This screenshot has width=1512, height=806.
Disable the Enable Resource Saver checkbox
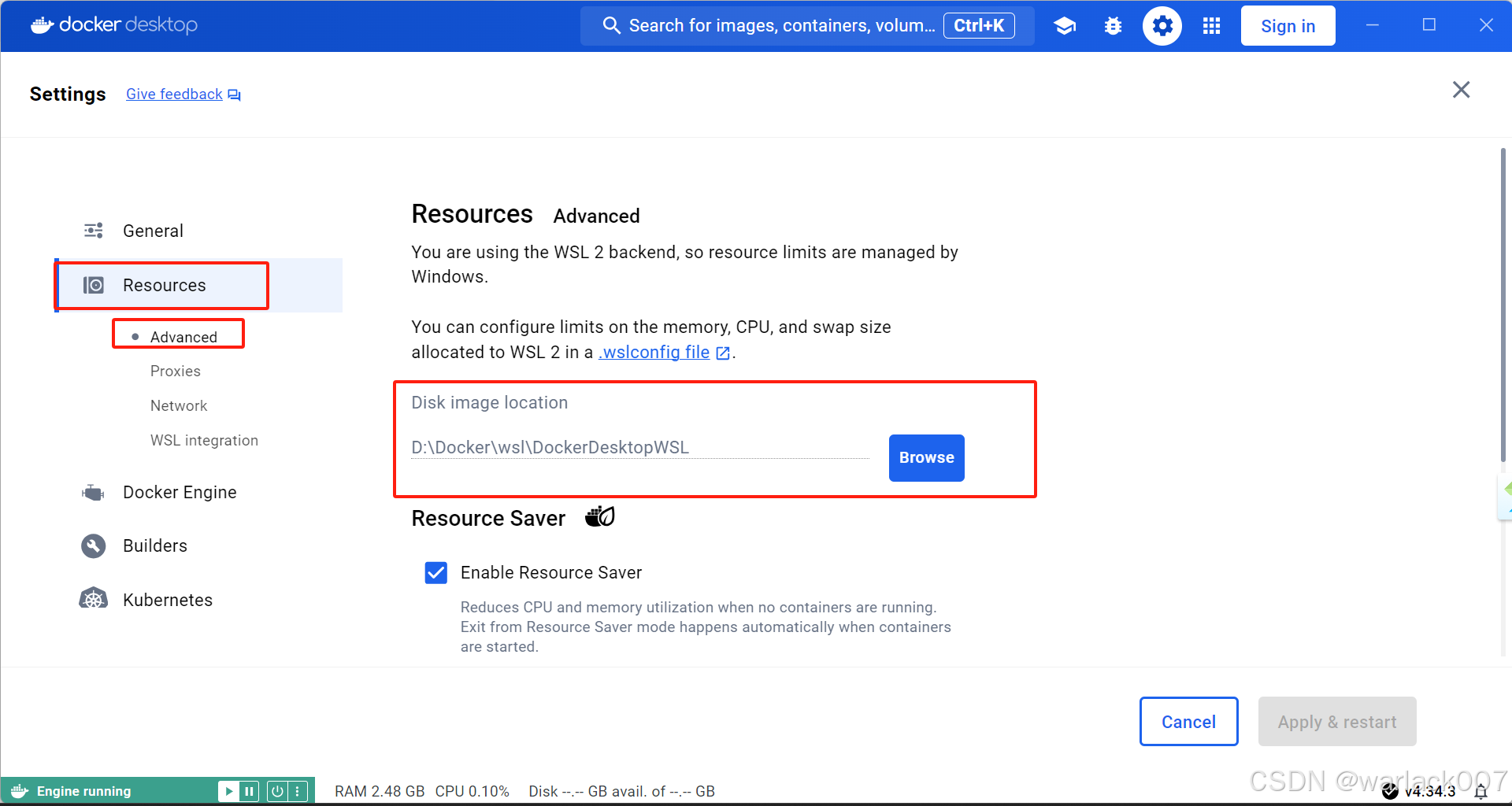click(436, 572)
